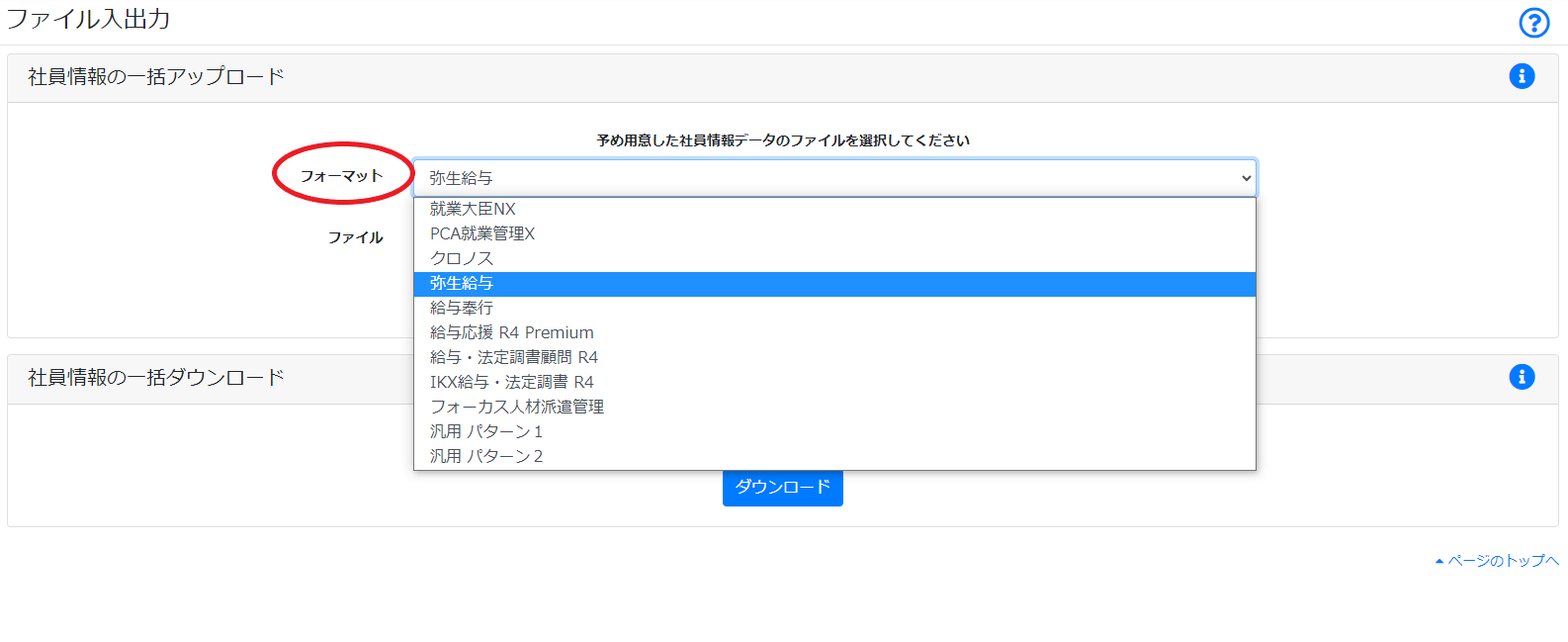Collapse the フォーマット dropdown showing 弥生給与
This screenshot has width=1568, height=642.
click(834, 178)
